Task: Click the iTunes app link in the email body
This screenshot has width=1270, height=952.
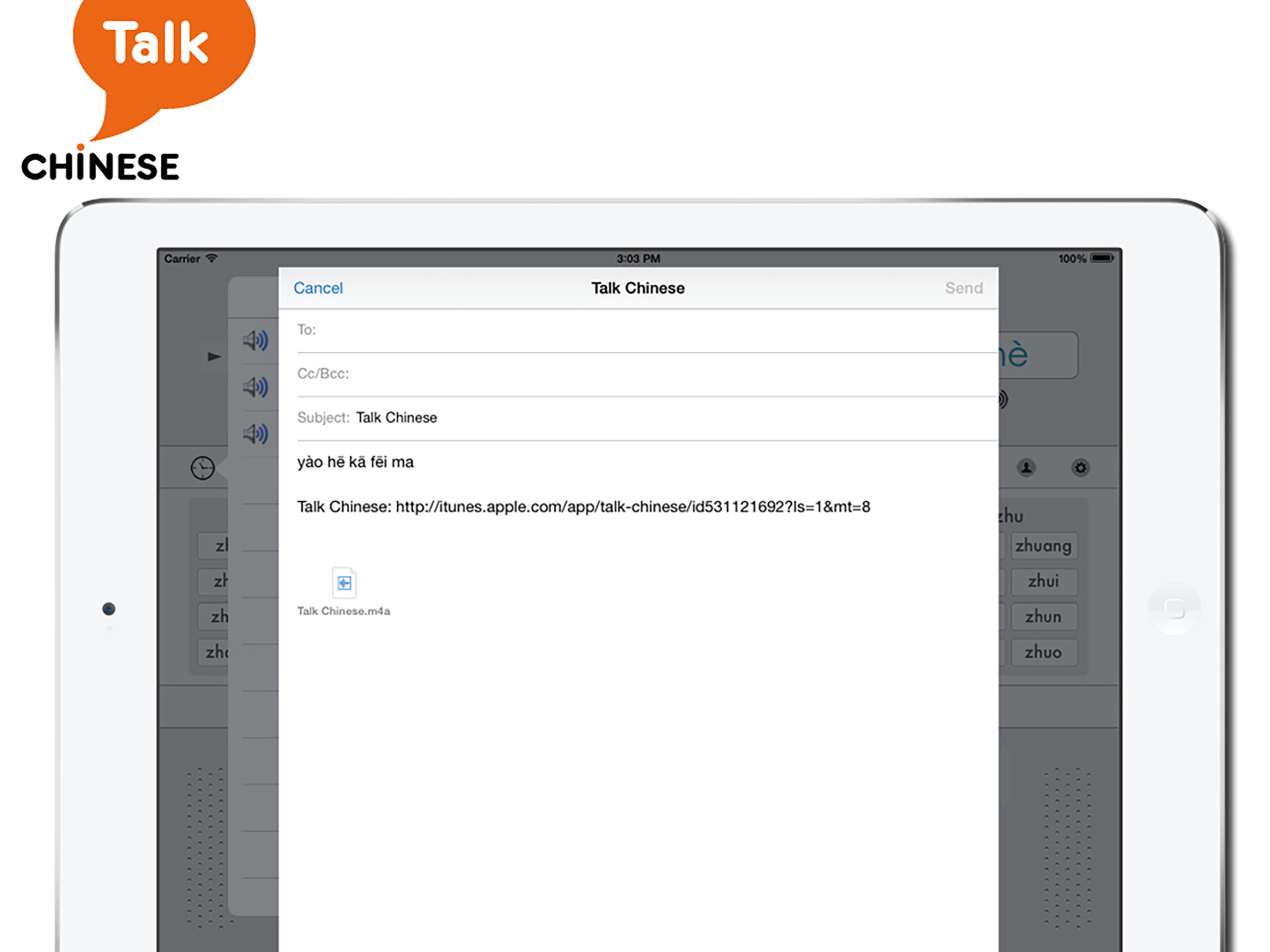Action: [633, 507]
